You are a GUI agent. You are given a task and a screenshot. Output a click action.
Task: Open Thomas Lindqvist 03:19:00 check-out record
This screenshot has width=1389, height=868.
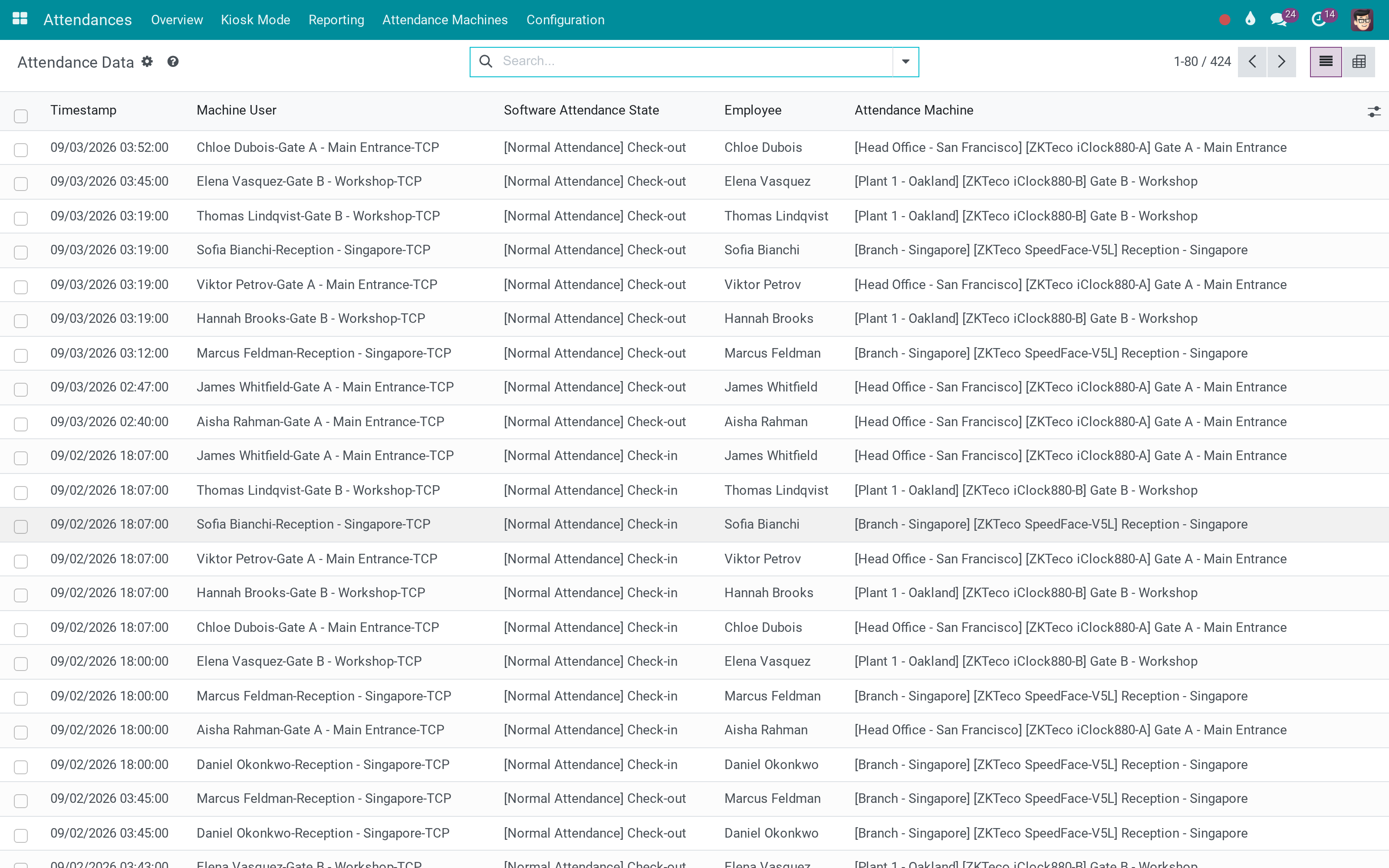[694, 217]
